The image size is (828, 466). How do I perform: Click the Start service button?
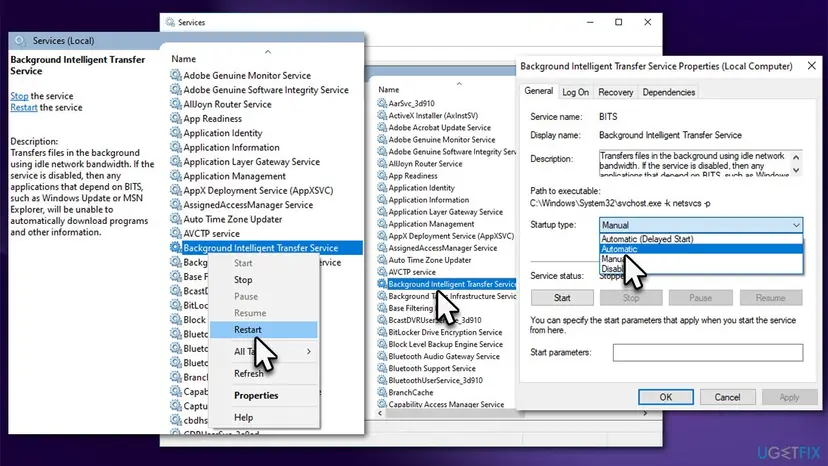coord(562,297)
